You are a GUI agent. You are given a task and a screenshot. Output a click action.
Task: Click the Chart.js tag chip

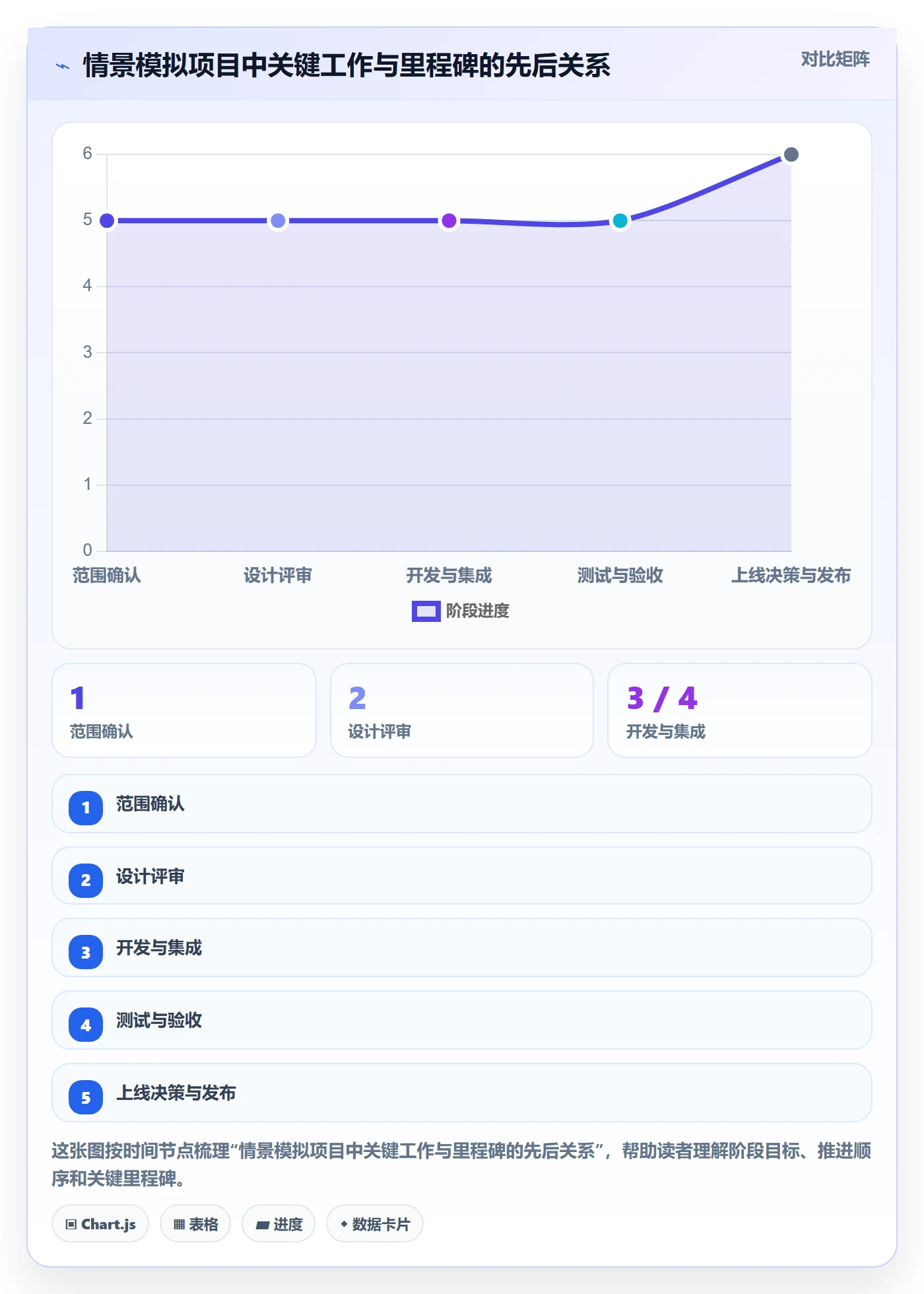100,1224
